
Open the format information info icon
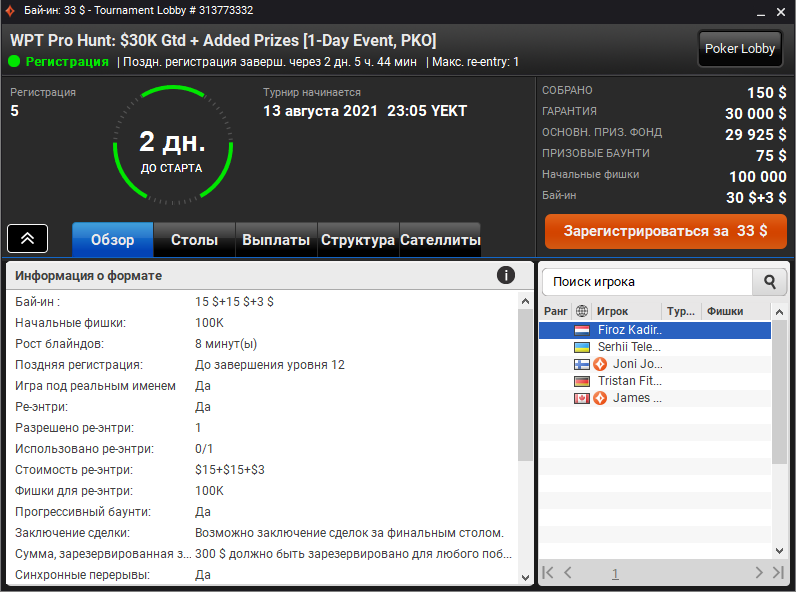[x=506, y=275]
